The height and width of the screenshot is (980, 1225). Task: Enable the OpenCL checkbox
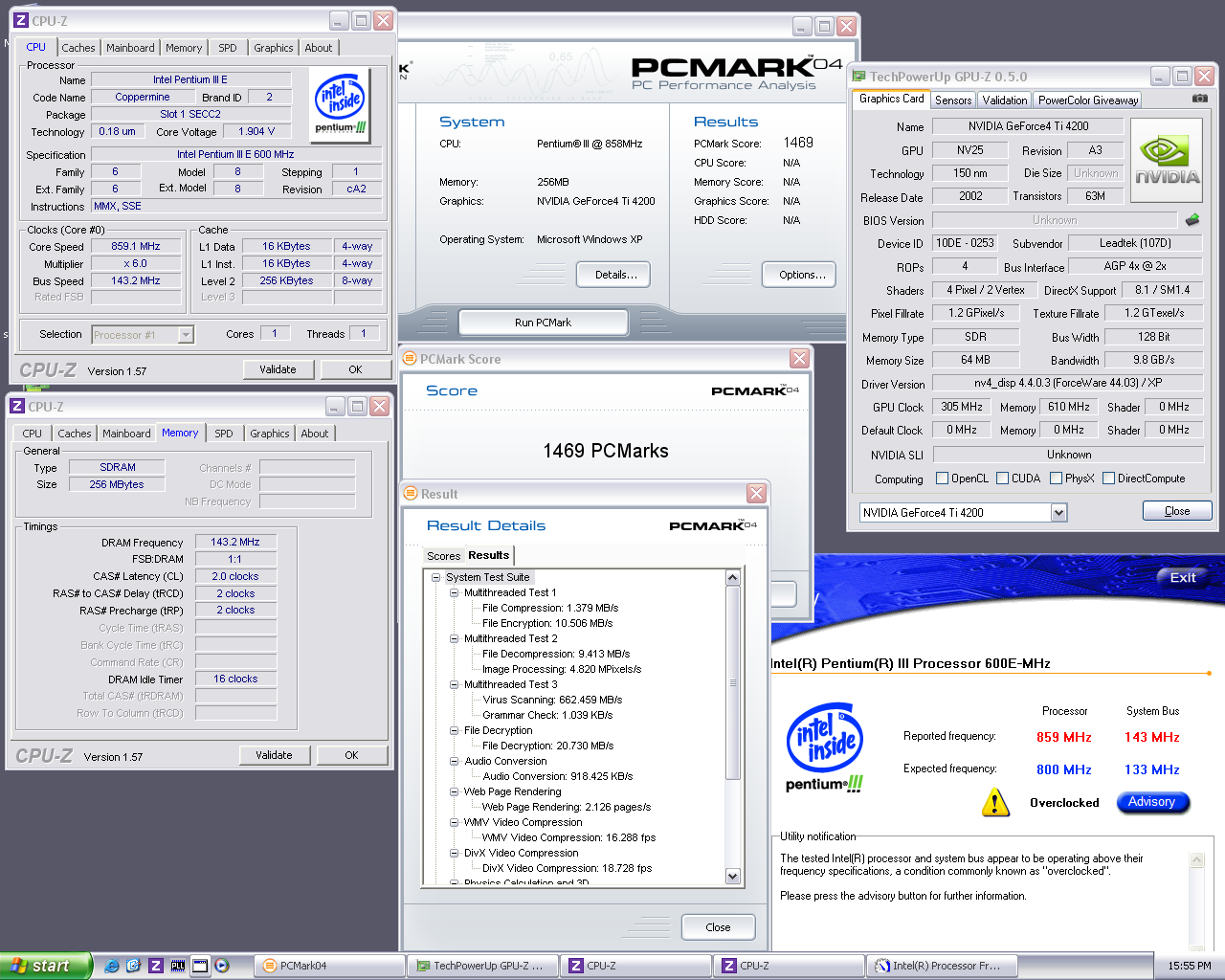pos(942,479)
